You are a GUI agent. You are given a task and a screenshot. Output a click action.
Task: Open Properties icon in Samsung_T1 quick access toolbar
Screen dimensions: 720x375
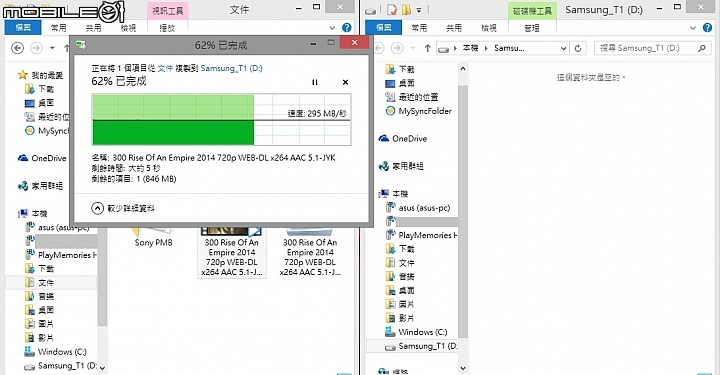[392, 10]
